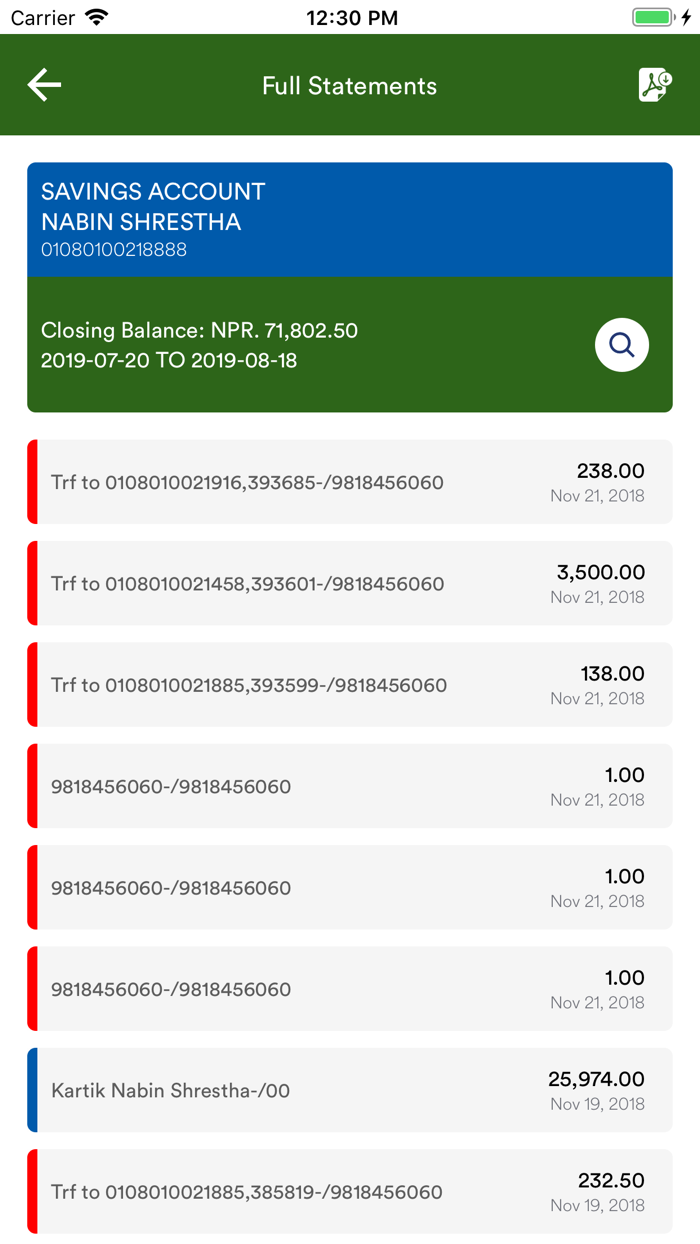Screen dimensions: 700x1244
Task: Tap the search magnifier icon
Action: [621, 345]
